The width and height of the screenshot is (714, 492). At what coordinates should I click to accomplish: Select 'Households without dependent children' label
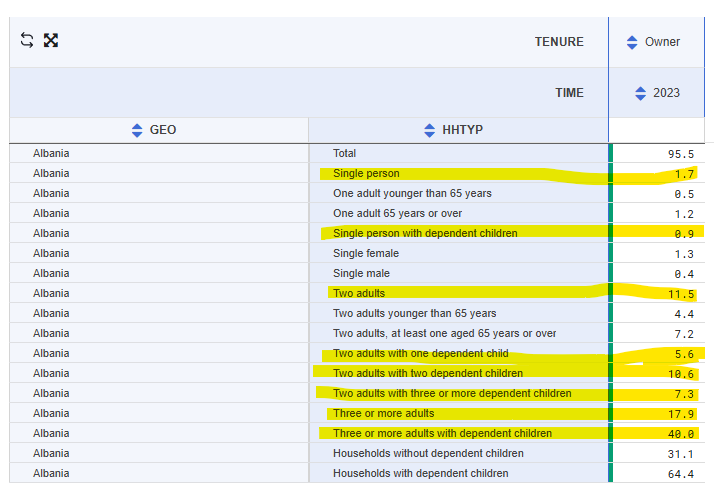[x=428, y=454]
